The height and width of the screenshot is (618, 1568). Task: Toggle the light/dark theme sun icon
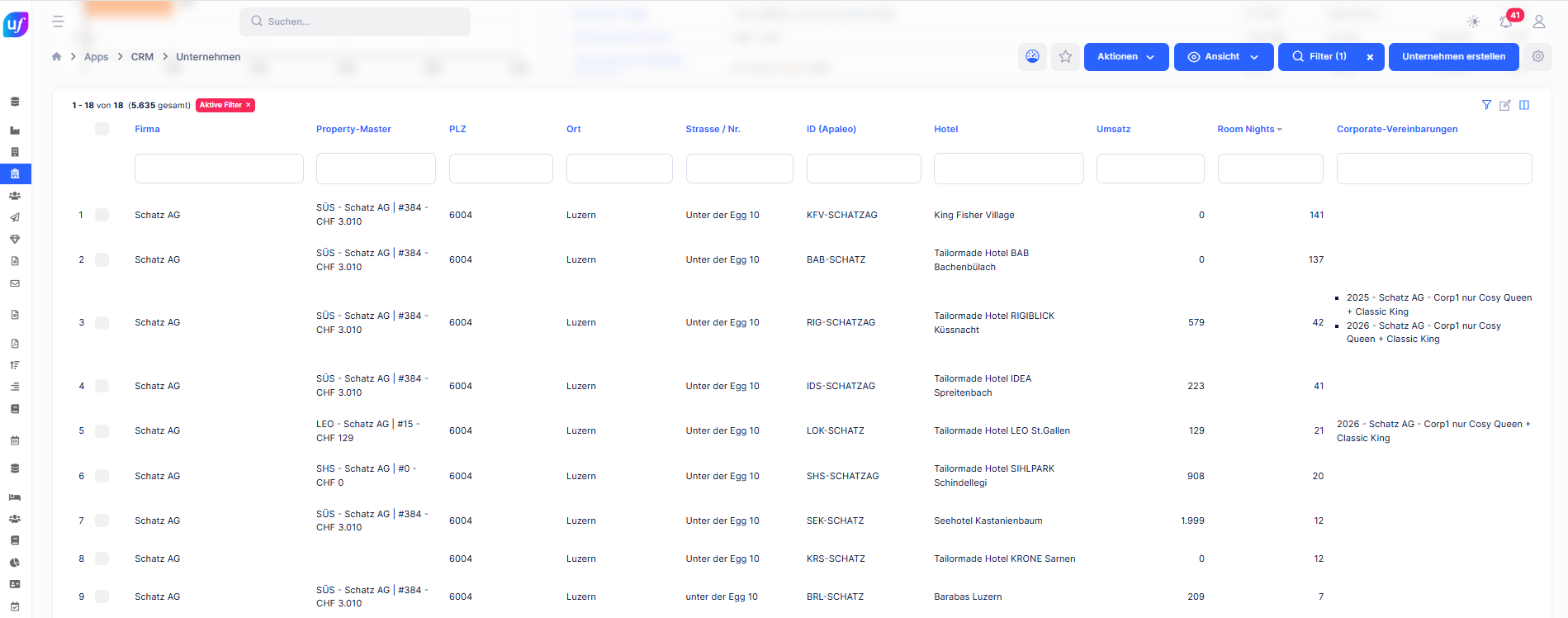point(1473,21)
